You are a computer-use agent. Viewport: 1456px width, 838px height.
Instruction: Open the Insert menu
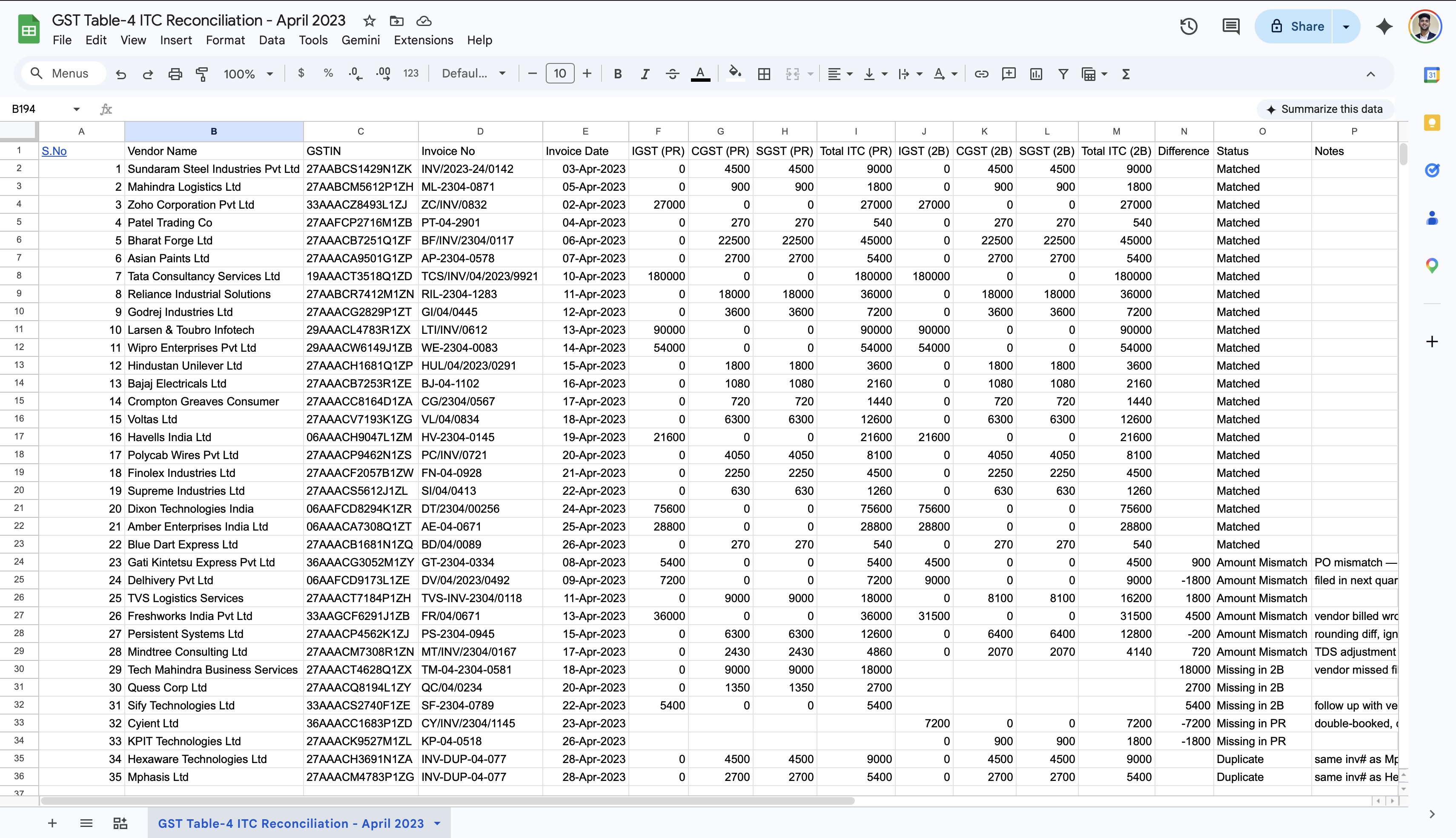[175, 40]
